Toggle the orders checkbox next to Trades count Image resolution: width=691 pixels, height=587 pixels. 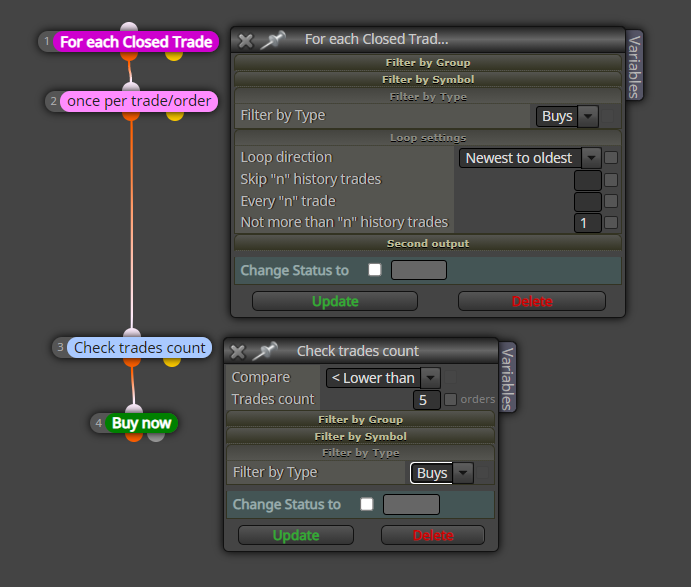pos(450,399)
